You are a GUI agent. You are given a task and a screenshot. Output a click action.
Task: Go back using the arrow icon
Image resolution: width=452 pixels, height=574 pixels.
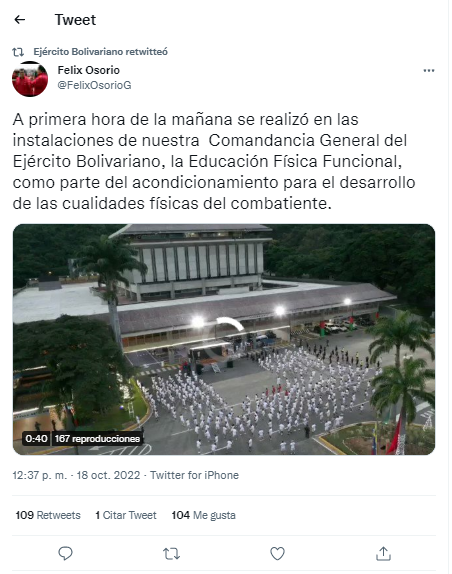pyautogui.click(x=19, y=20)
